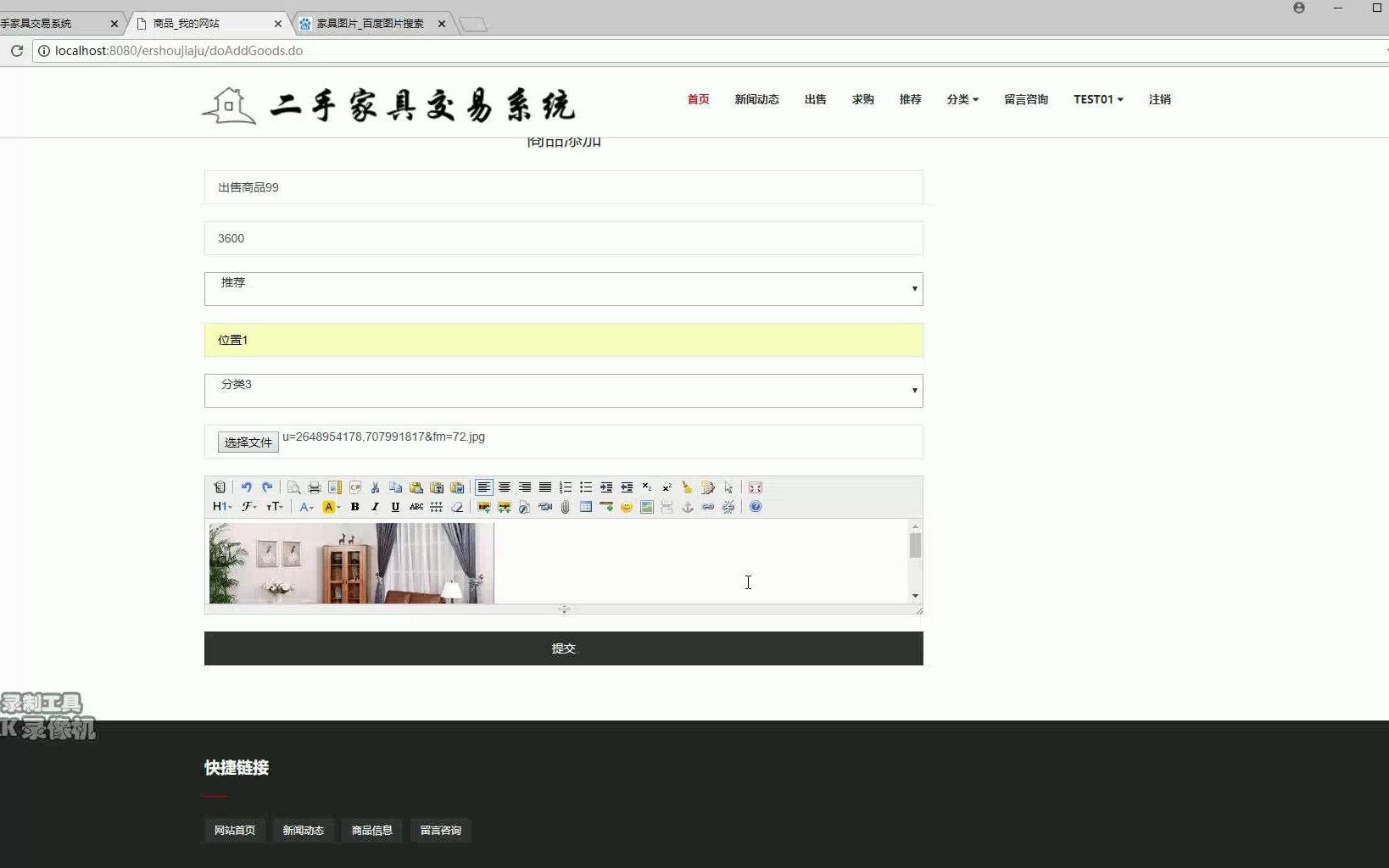
Task: Open H1 heading format dropdown
Action: tap(222, 507)
